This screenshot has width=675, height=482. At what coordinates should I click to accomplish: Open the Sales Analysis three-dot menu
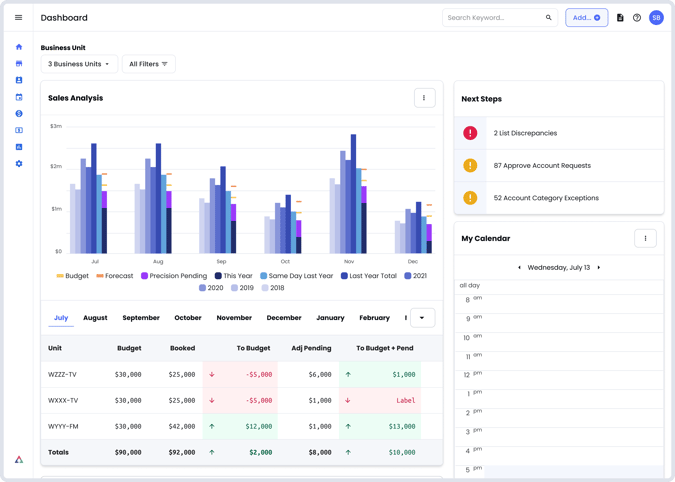point(424,98)
